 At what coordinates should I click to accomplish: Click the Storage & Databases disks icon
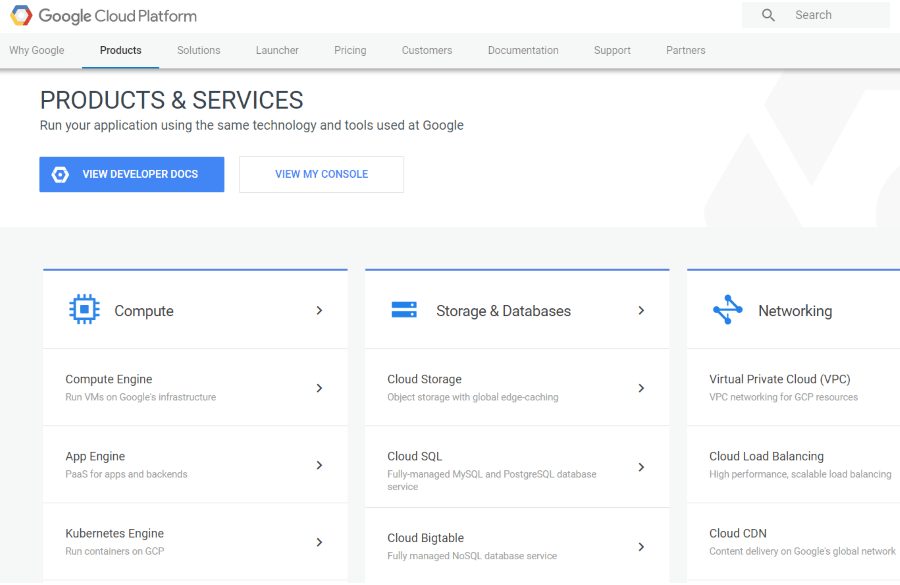404,309
